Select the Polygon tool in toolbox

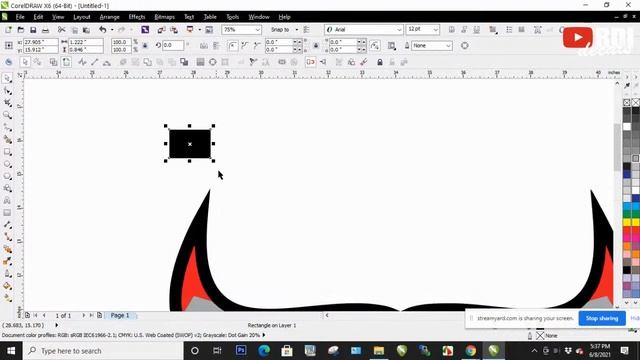(x=7, y=176)
